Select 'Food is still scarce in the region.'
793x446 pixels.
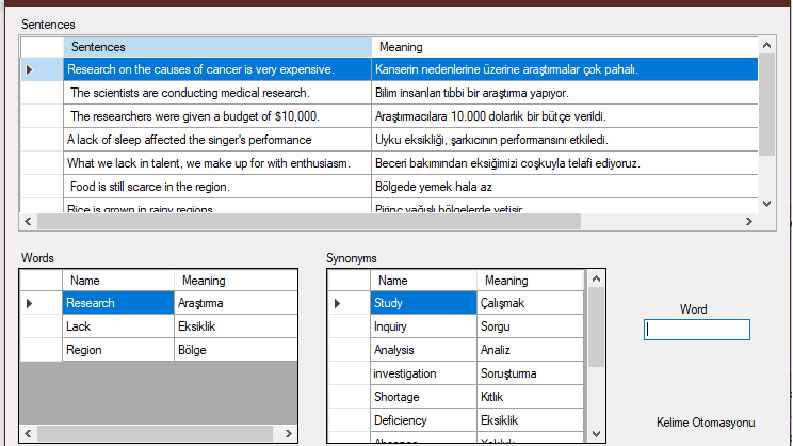[217, 187]
